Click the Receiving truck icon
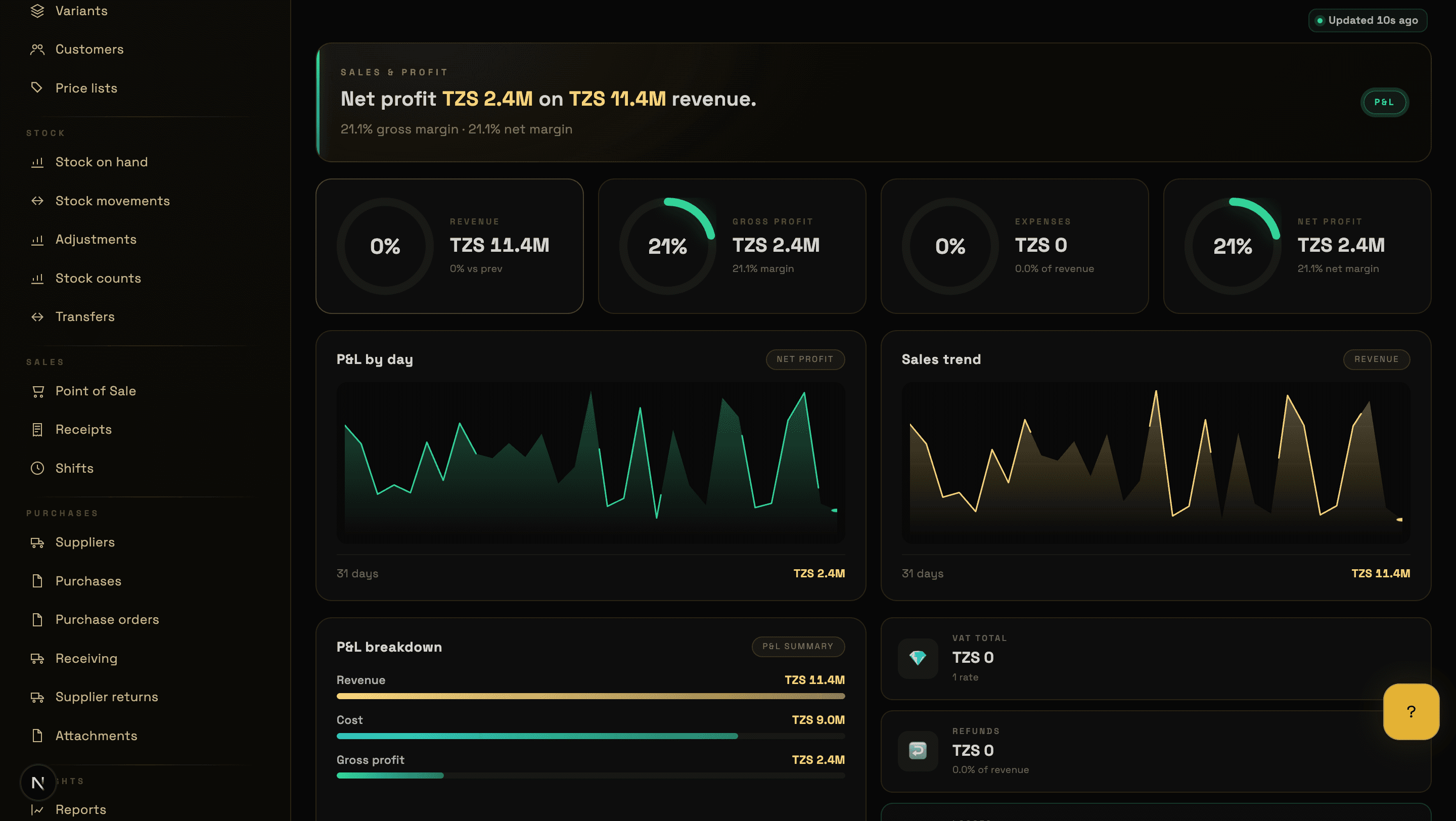Screen dimensions: 1456x821 pyautogui.click(x=37, y=658)
